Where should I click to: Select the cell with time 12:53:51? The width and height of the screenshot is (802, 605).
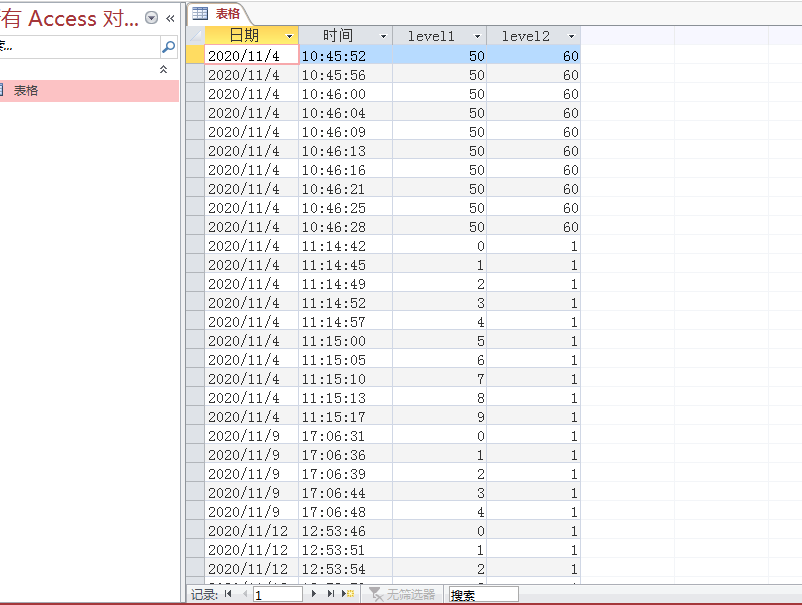pyautogui.click(x=346, y=549)
